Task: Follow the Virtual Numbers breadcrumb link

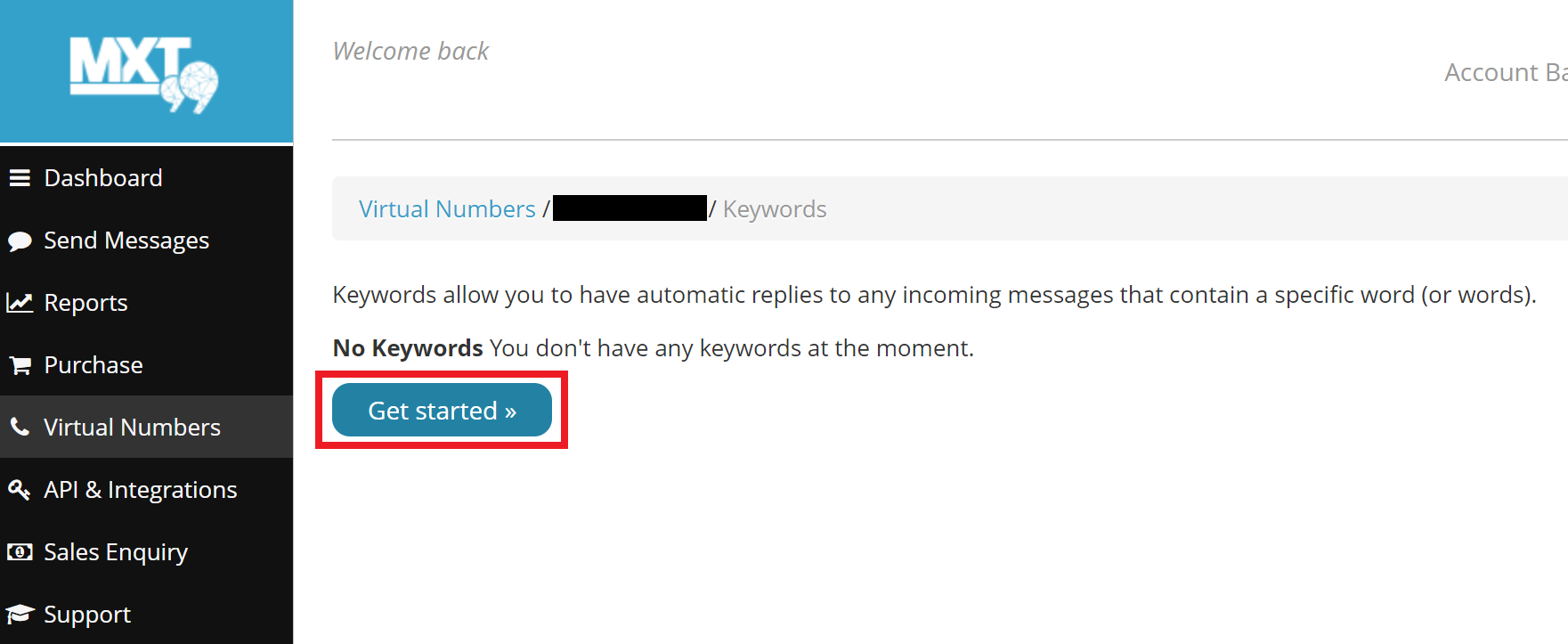Action: pos(447,208)
